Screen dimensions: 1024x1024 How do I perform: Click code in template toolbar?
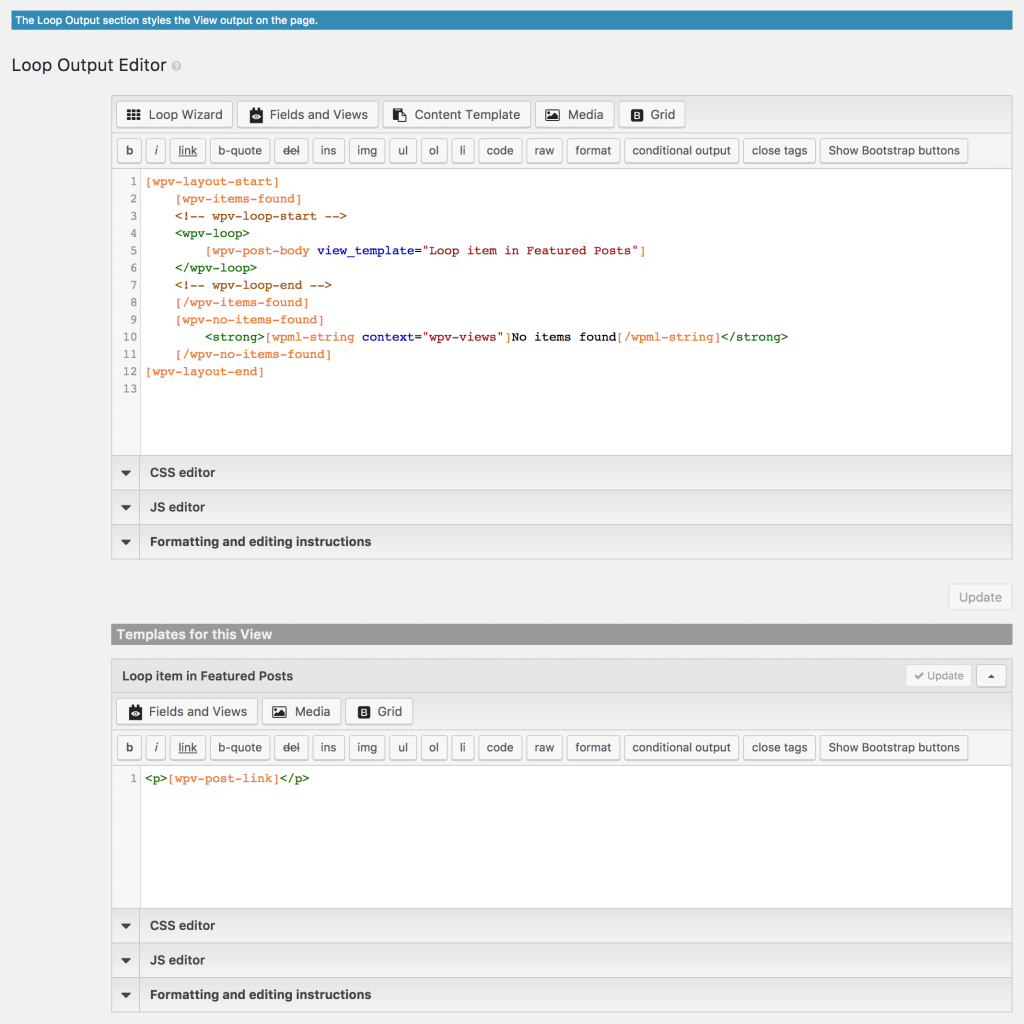pyautogui.click(x=500, y=748)
